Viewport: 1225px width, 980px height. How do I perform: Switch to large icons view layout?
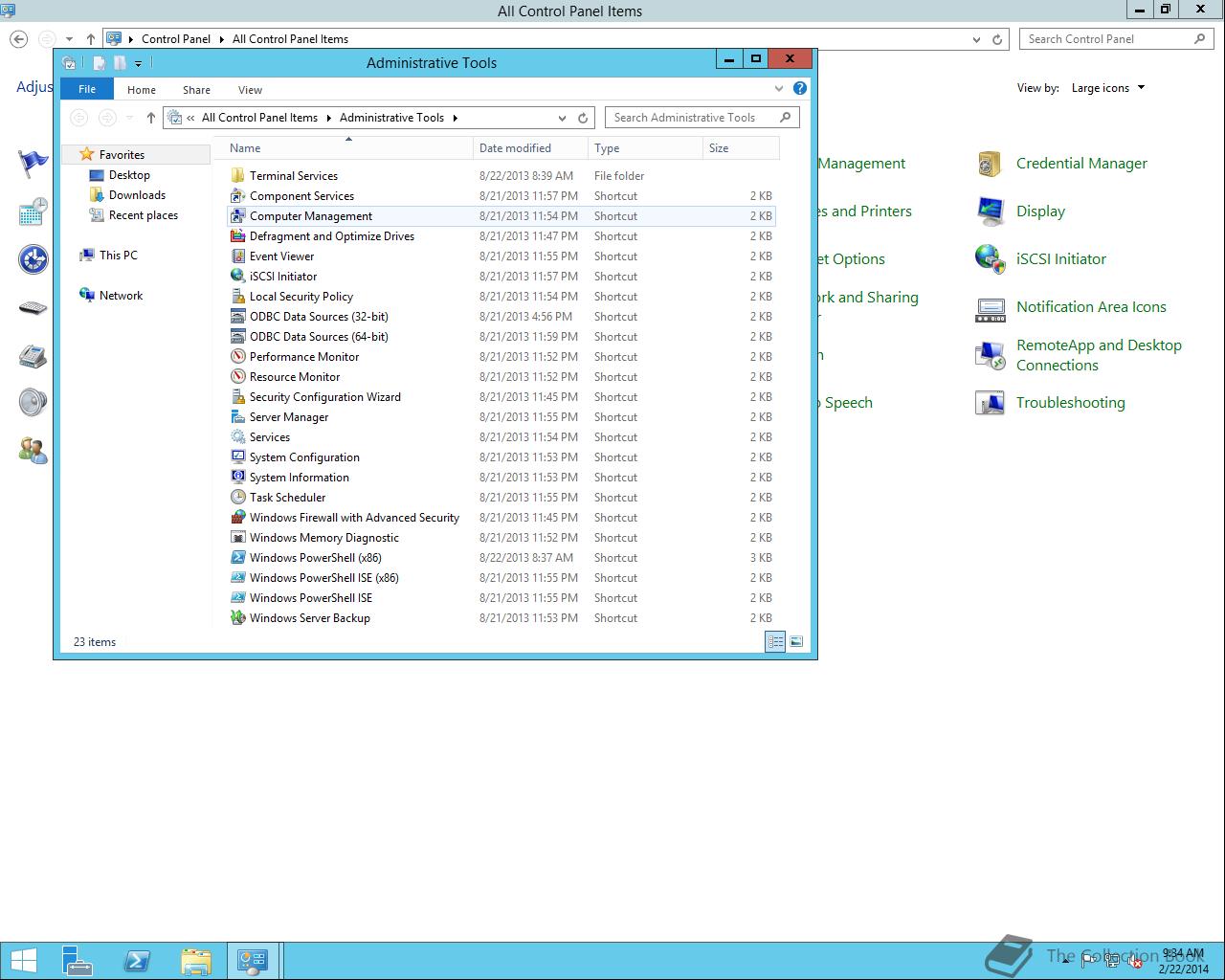click(796, 642)
